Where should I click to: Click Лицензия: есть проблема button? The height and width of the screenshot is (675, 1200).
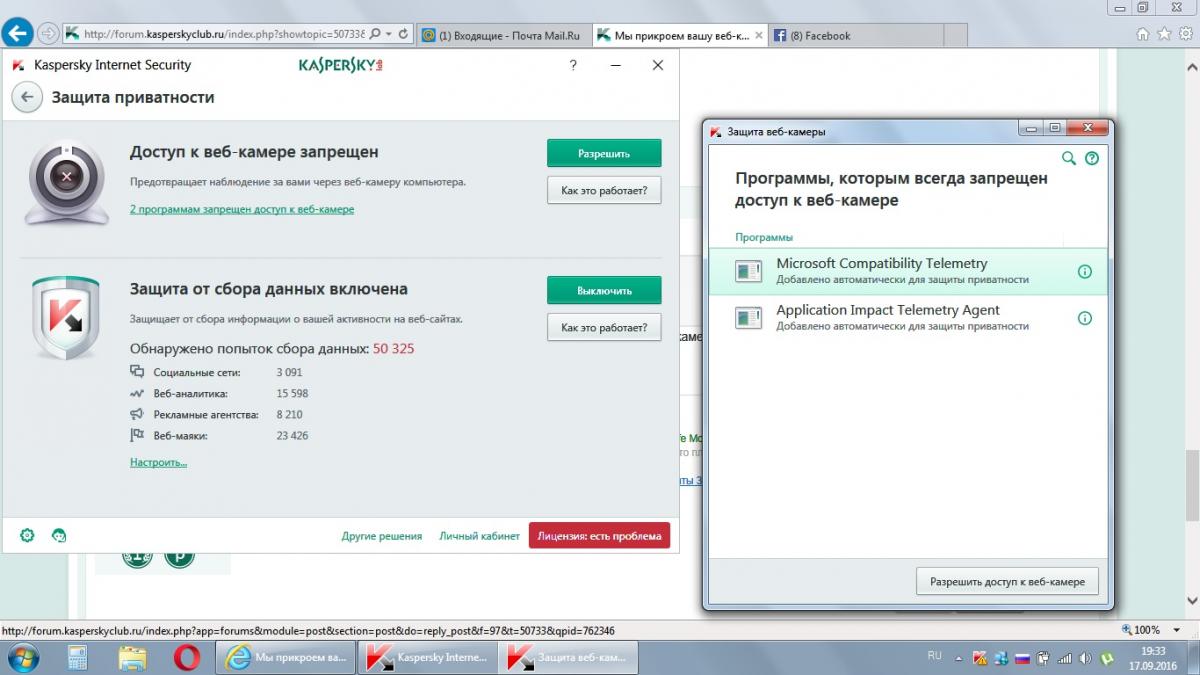click(599, 536)
